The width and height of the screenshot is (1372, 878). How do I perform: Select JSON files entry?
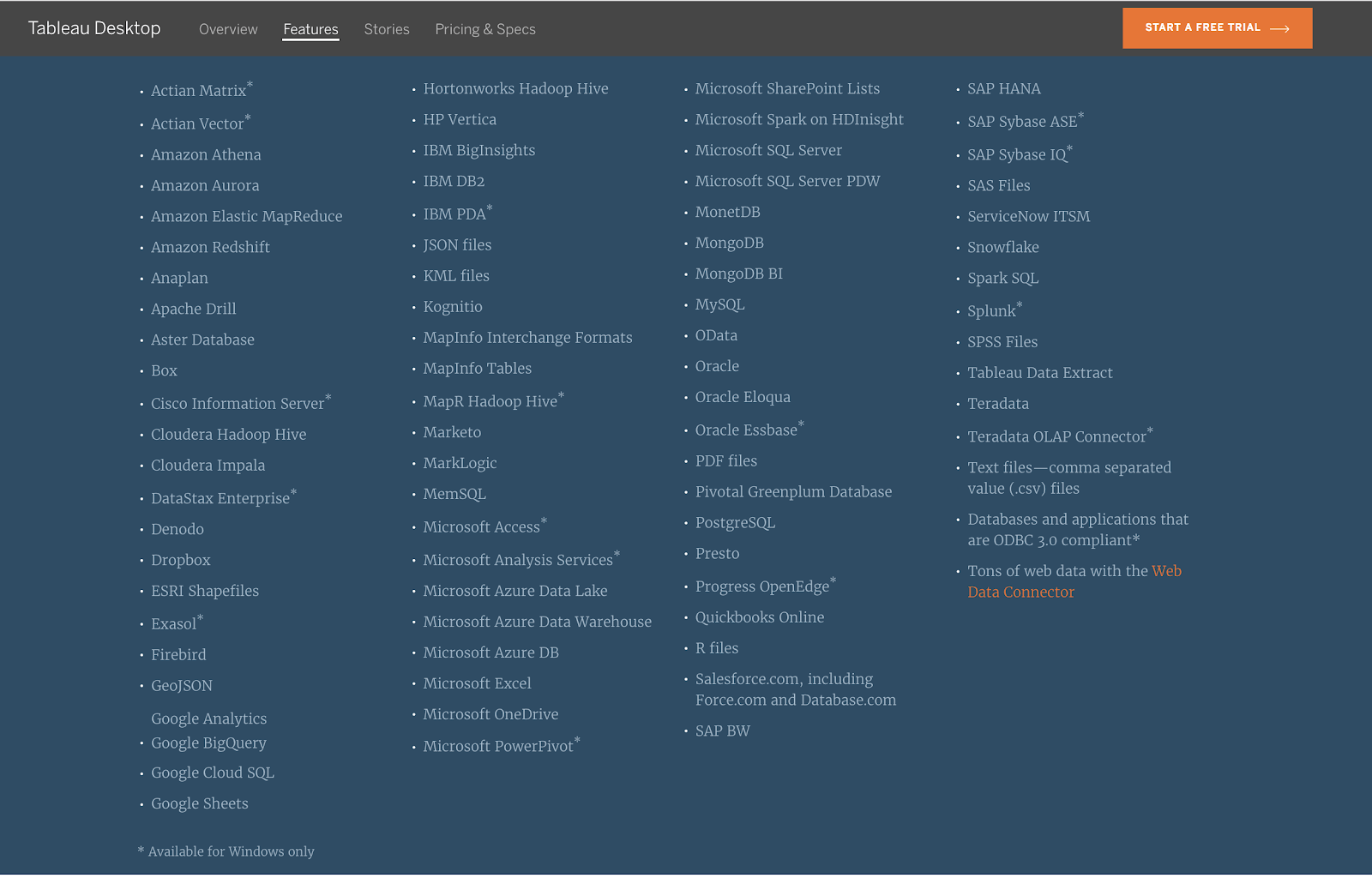(457, 244)
